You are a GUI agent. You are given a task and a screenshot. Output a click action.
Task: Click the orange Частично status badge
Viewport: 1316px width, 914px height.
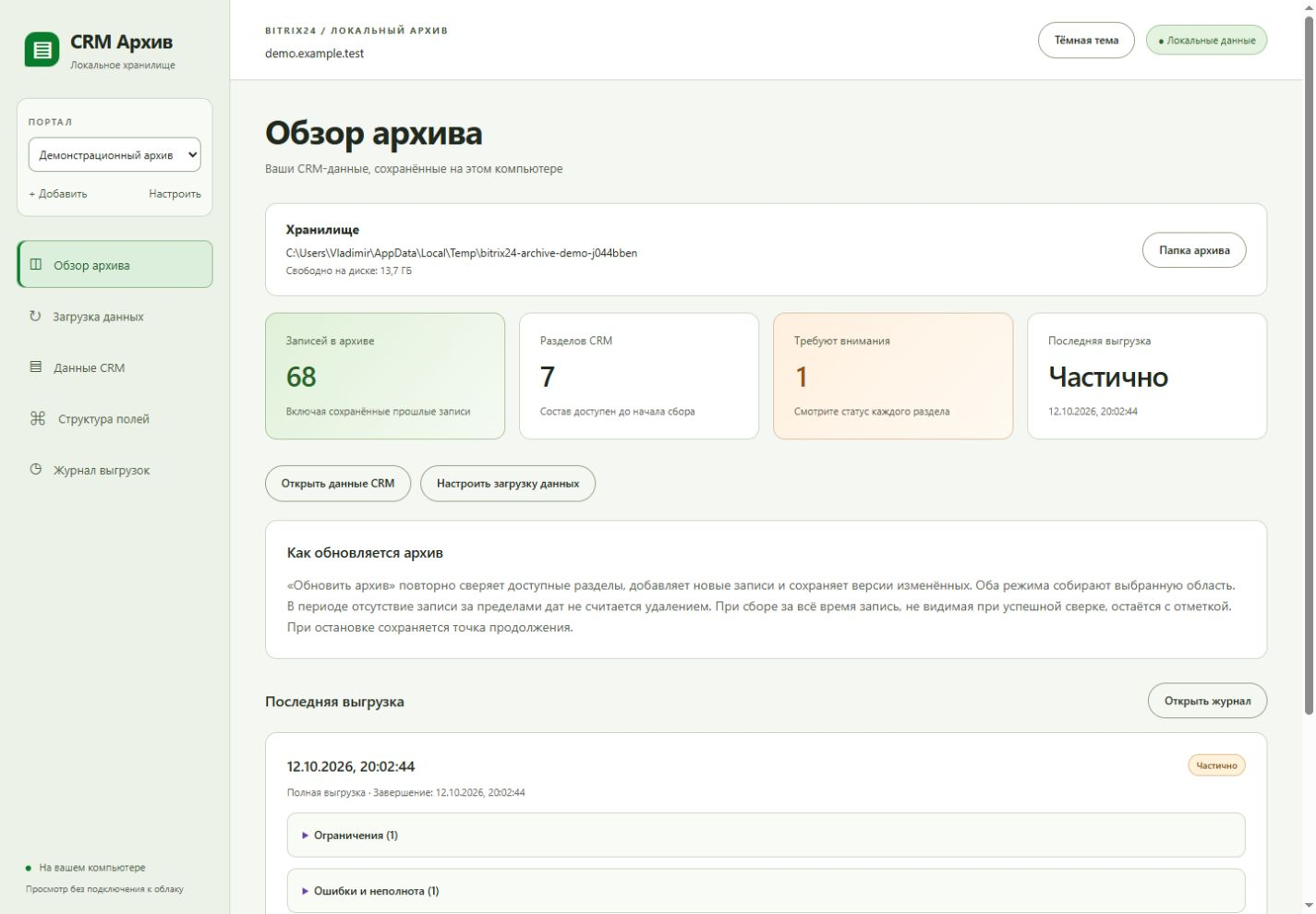click(1216, 765)
